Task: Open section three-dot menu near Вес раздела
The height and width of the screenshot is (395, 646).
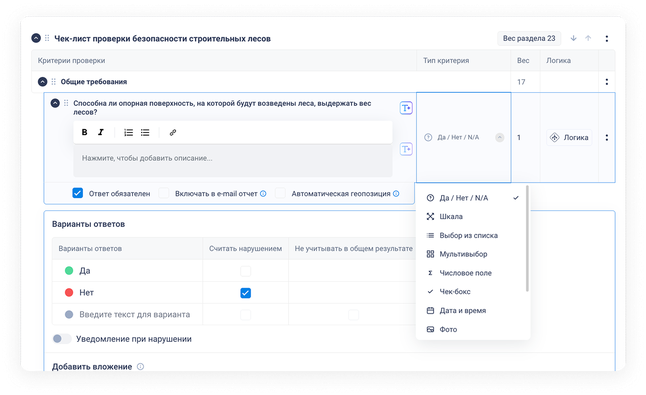Action: coord(606,38)
